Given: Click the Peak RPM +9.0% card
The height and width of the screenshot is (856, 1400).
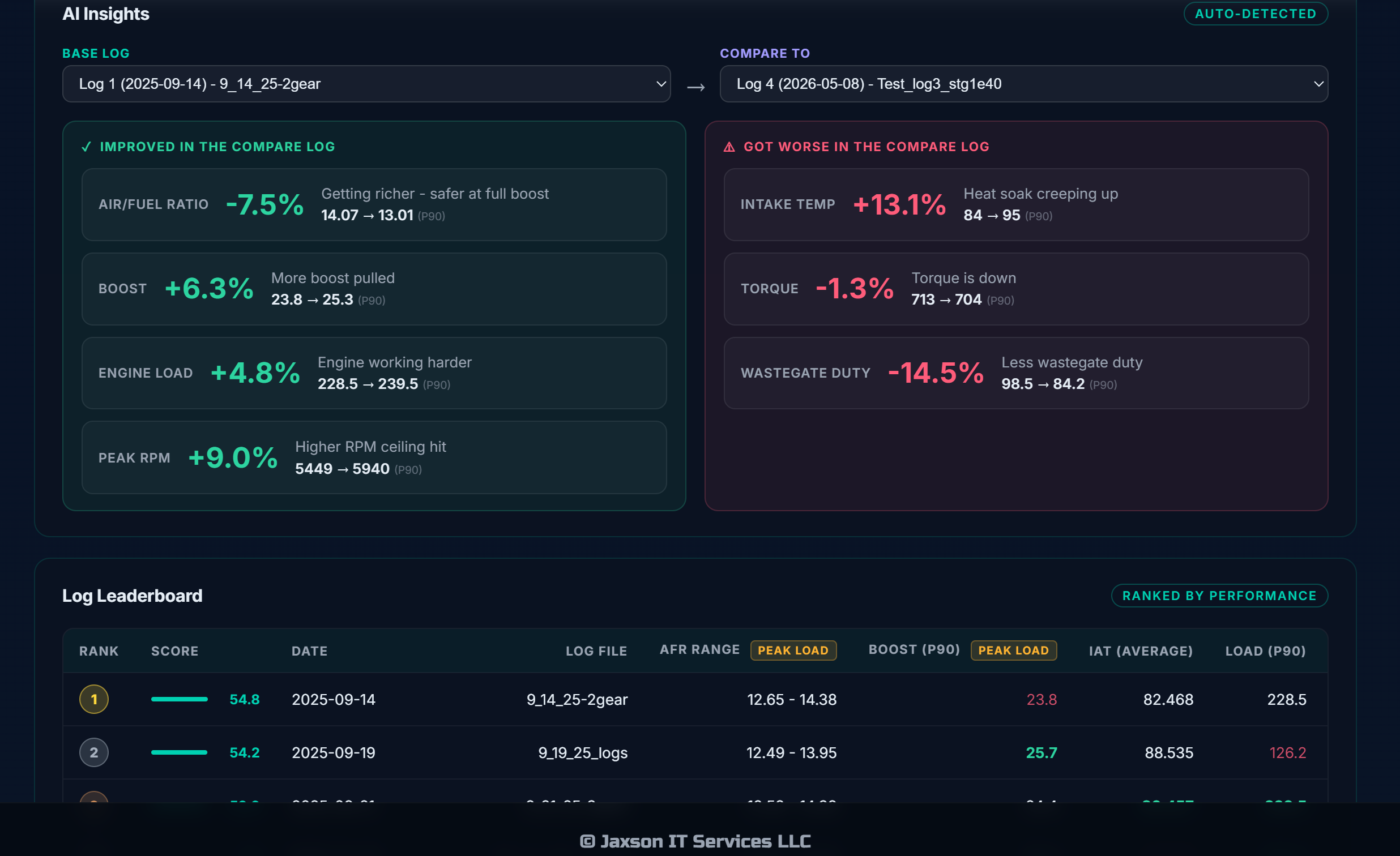Looking at the screenshot, I should point(374,458).
